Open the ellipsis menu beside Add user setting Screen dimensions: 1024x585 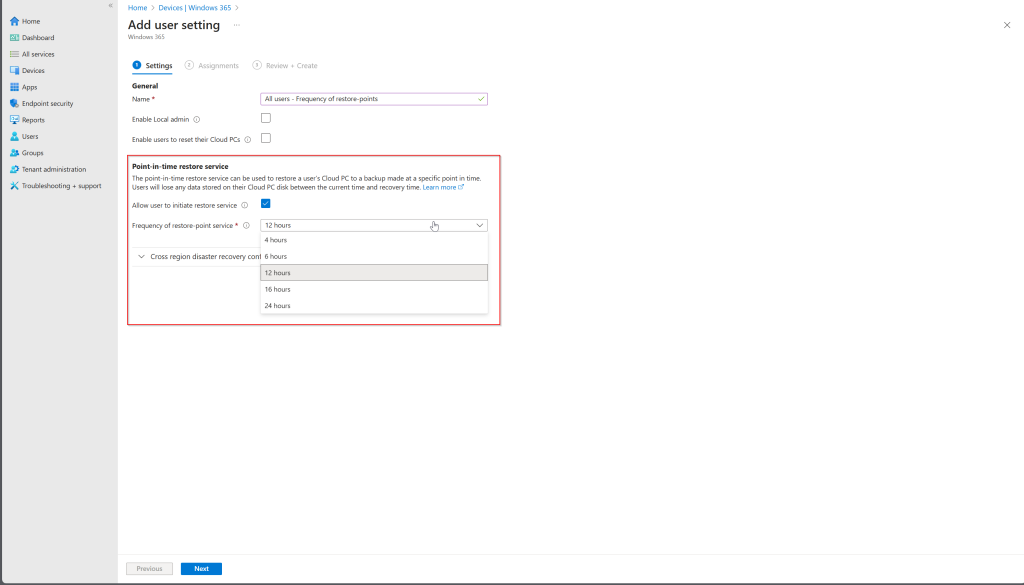coord(236,25)
